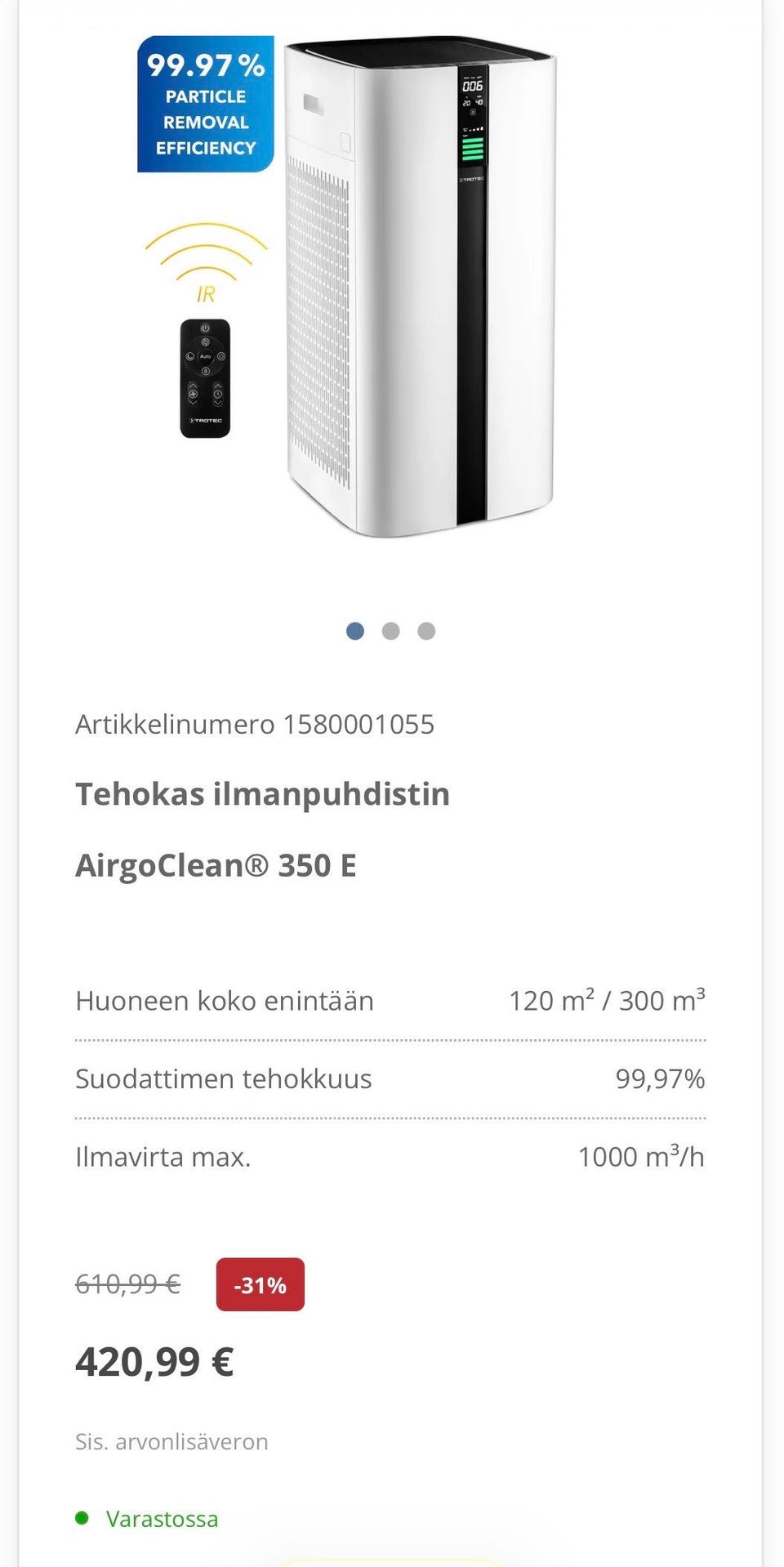
Task: Click the "Ilmavirta max." spec label
Action: coord(163,1157)
